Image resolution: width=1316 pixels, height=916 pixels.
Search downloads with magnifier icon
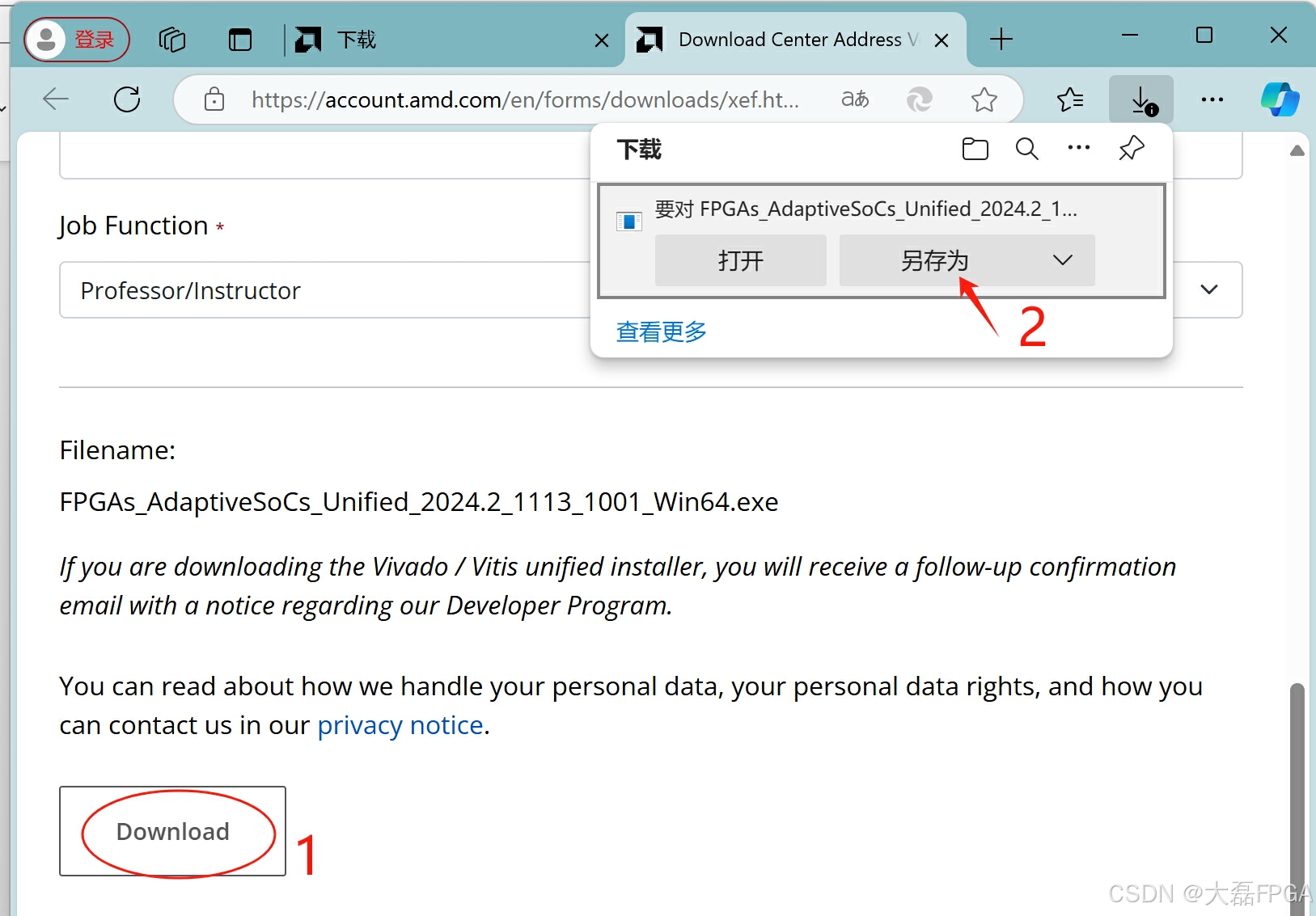(1027, 149)
